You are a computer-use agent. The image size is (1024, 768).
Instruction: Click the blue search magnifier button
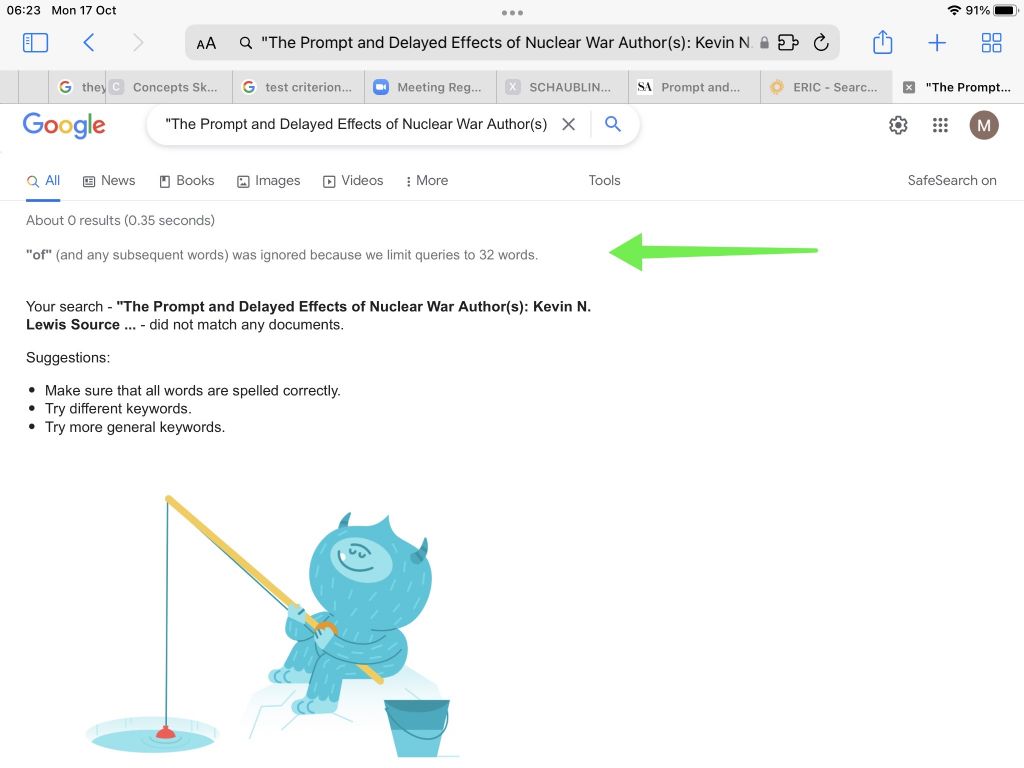coord(612,123)
